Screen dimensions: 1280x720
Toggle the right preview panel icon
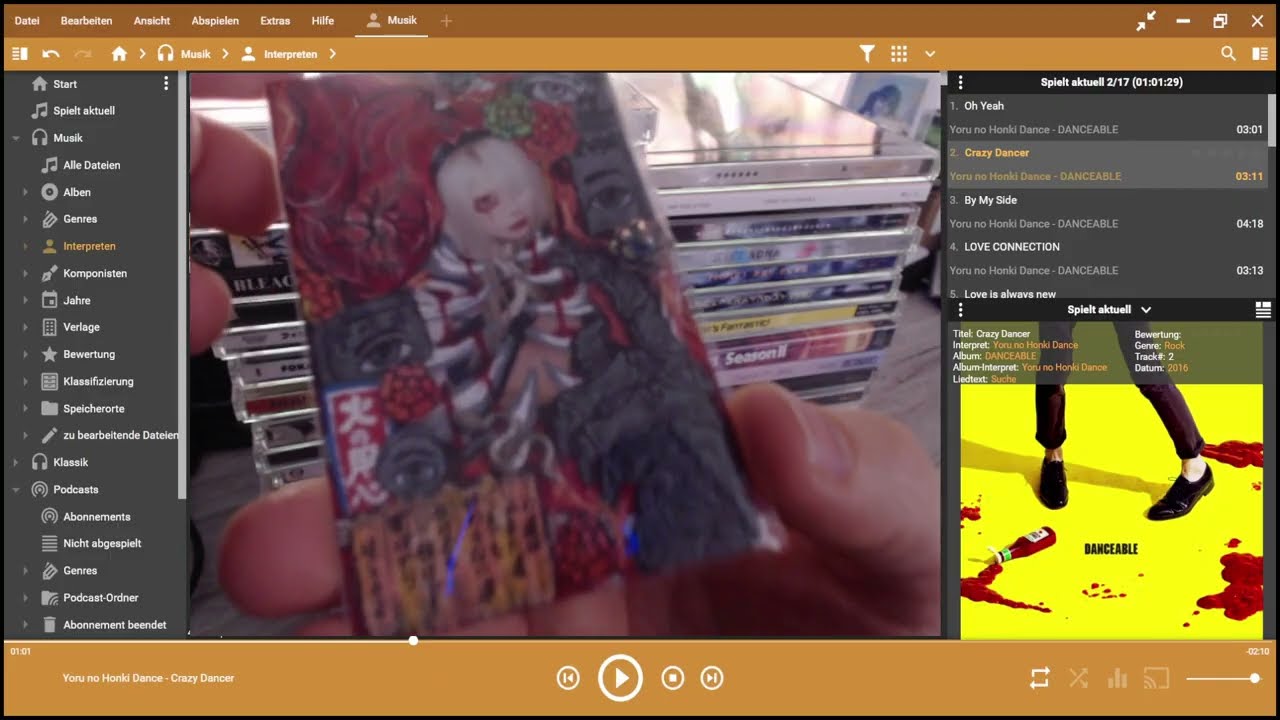(1259, 54)
